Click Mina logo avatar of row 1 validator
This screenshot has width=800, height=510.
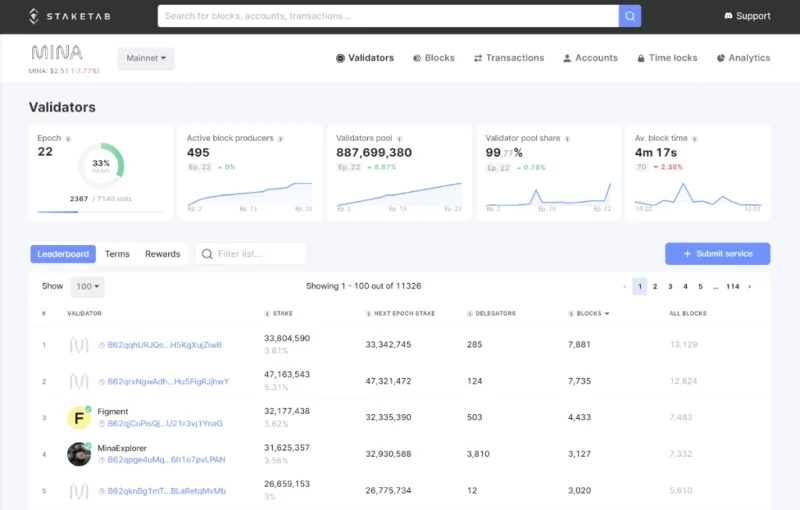(x=79, y=345)
